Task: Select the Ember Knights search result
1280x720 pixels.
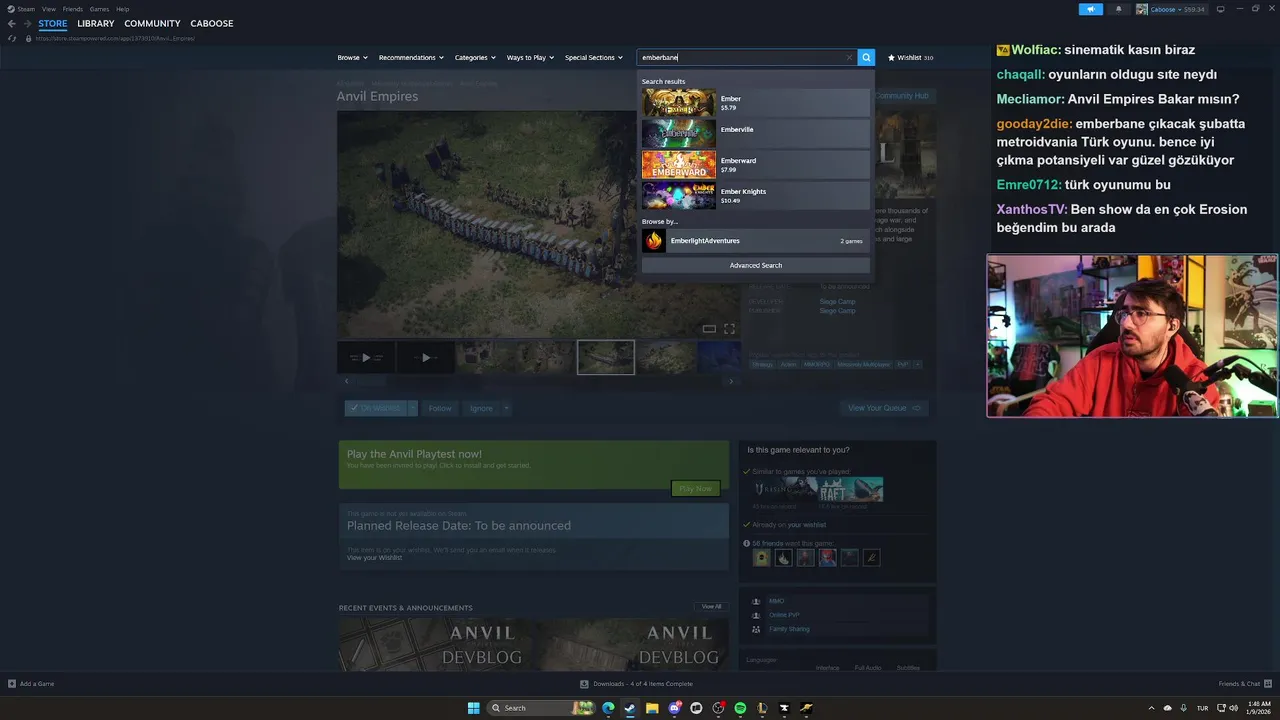Action: 755,196
